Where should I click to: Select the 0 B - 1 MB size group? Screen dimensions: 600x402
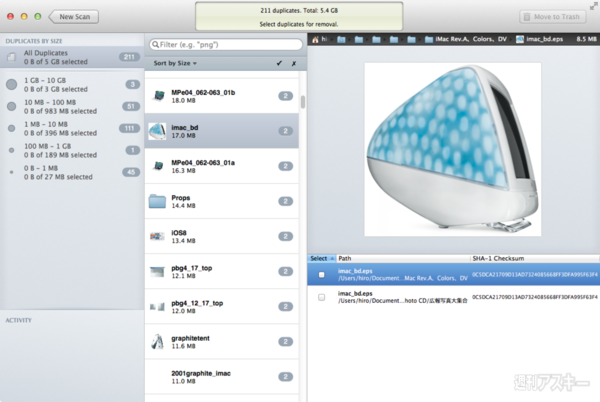tap(72, 172)
